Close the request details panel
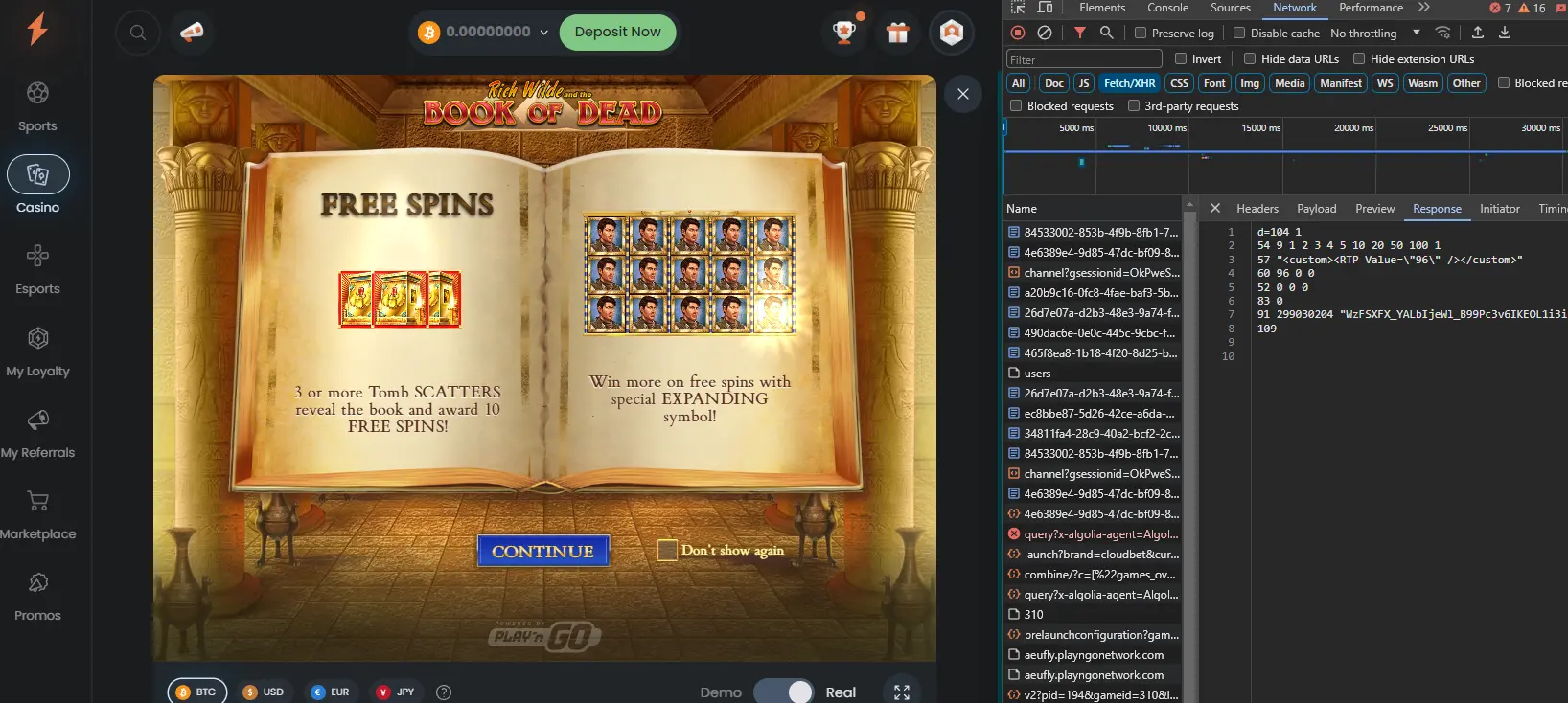Viewport: 1568px width, 703px height. [x=1215, y=208]
